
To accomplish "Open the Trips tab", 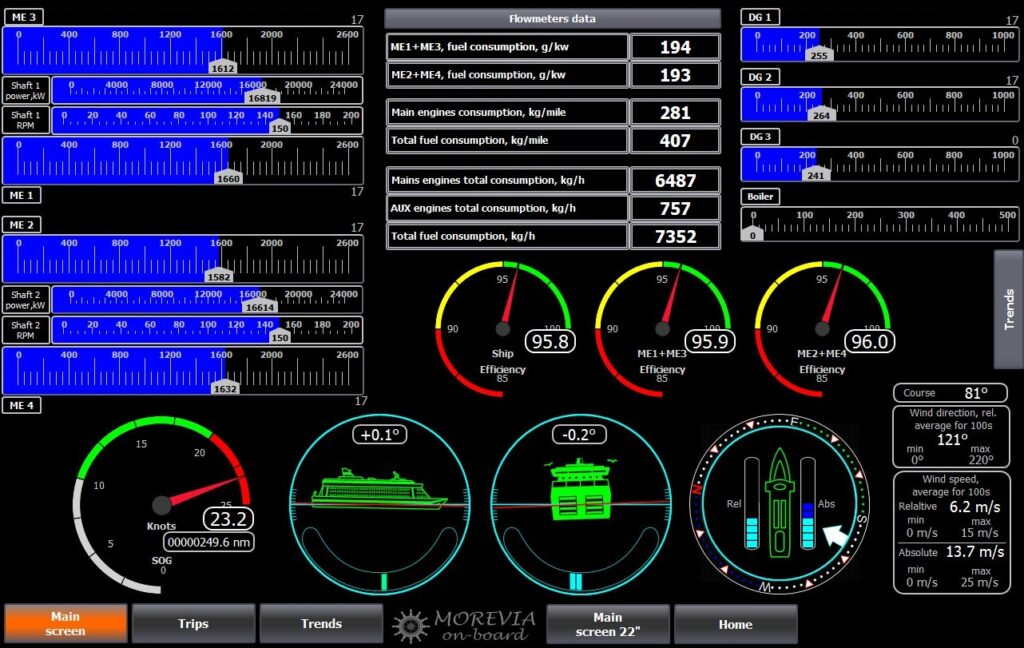I will (x=193, y=624).
